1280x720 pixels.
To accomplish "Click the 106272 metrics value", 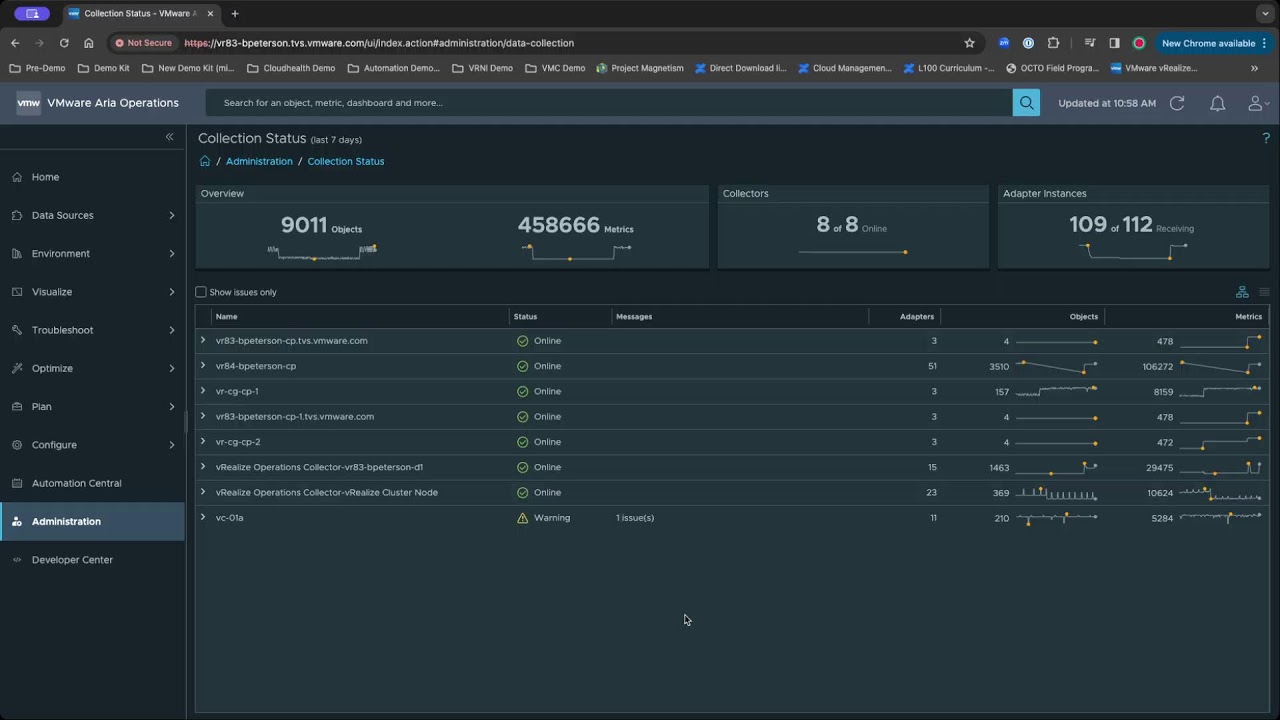I will (x=1158, y=367).
